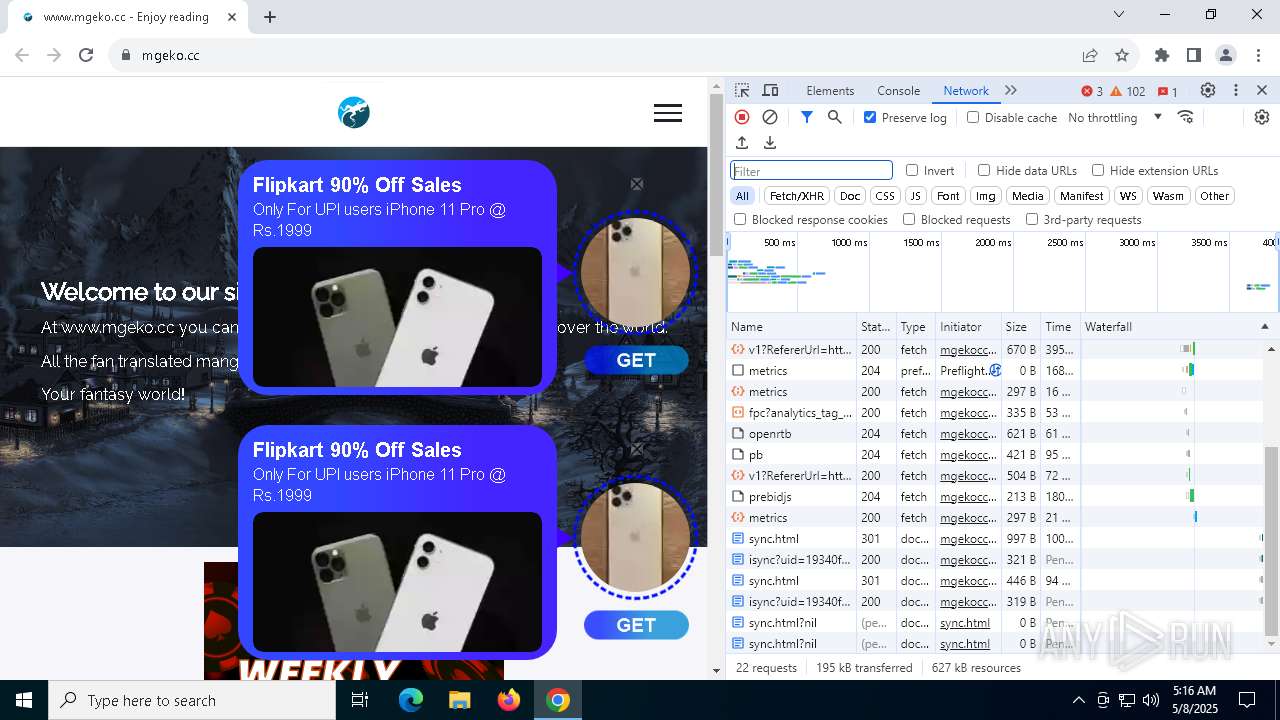
Task: Open Network panel settings gear
Action: point(1262,117)
